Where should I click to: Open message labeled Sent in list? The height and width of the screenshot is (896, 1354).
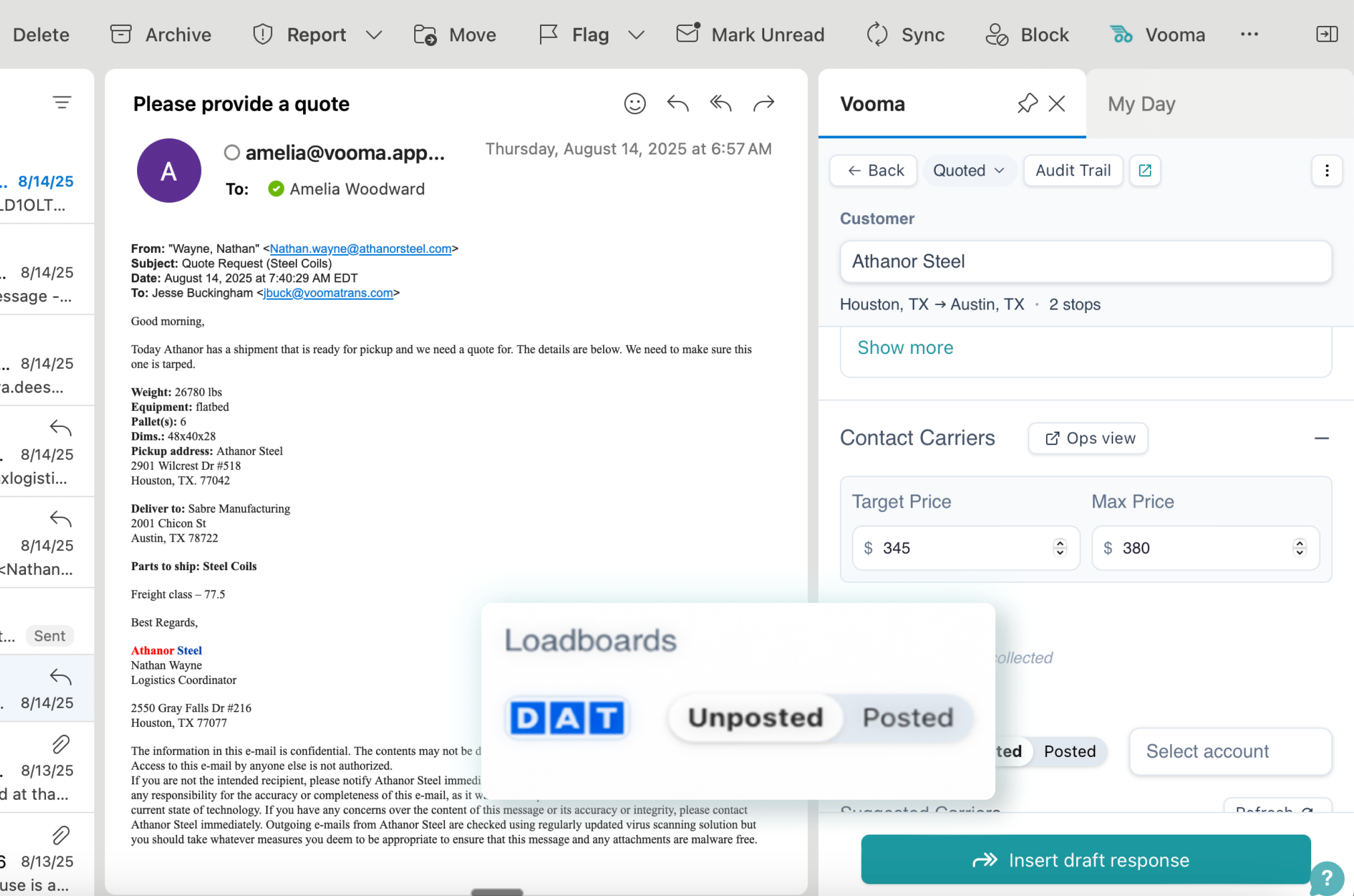(x=47, y=621)
